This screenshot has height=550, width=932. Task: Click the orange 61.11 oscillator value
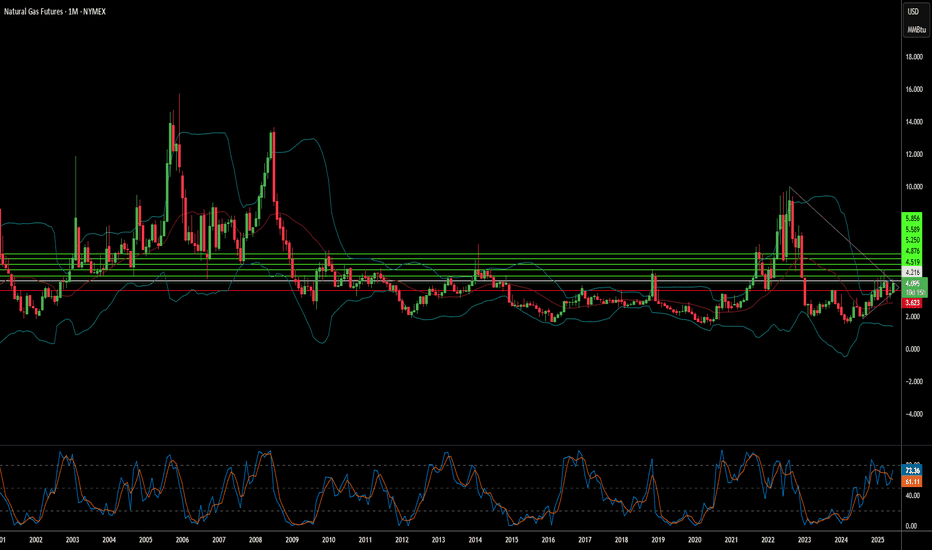click(x=912, y=482)
